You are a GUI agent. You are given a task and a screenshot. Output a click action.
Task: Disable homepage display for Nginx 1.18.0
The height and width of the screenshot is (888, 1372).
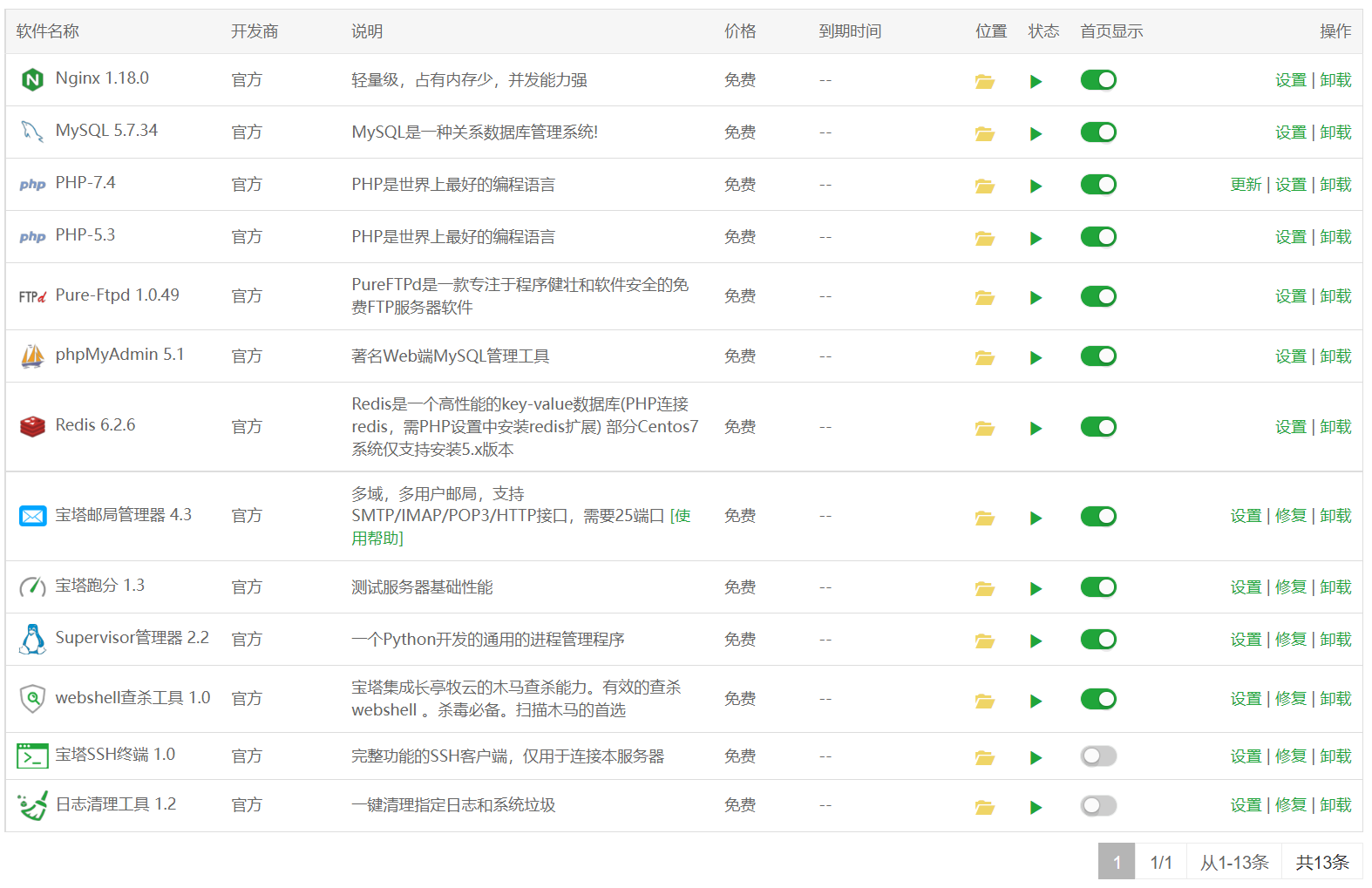(1098, 80)
